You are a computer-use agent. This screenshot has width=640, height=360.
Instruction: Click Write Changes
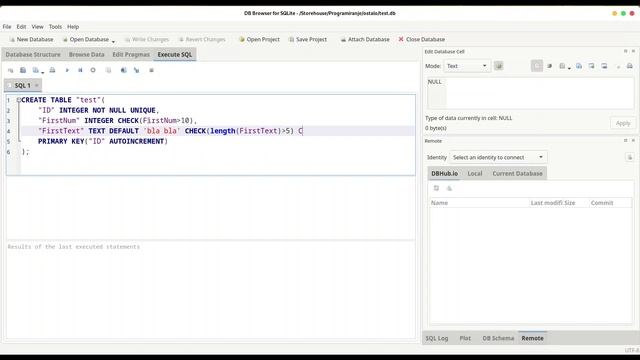click(147, 39)
